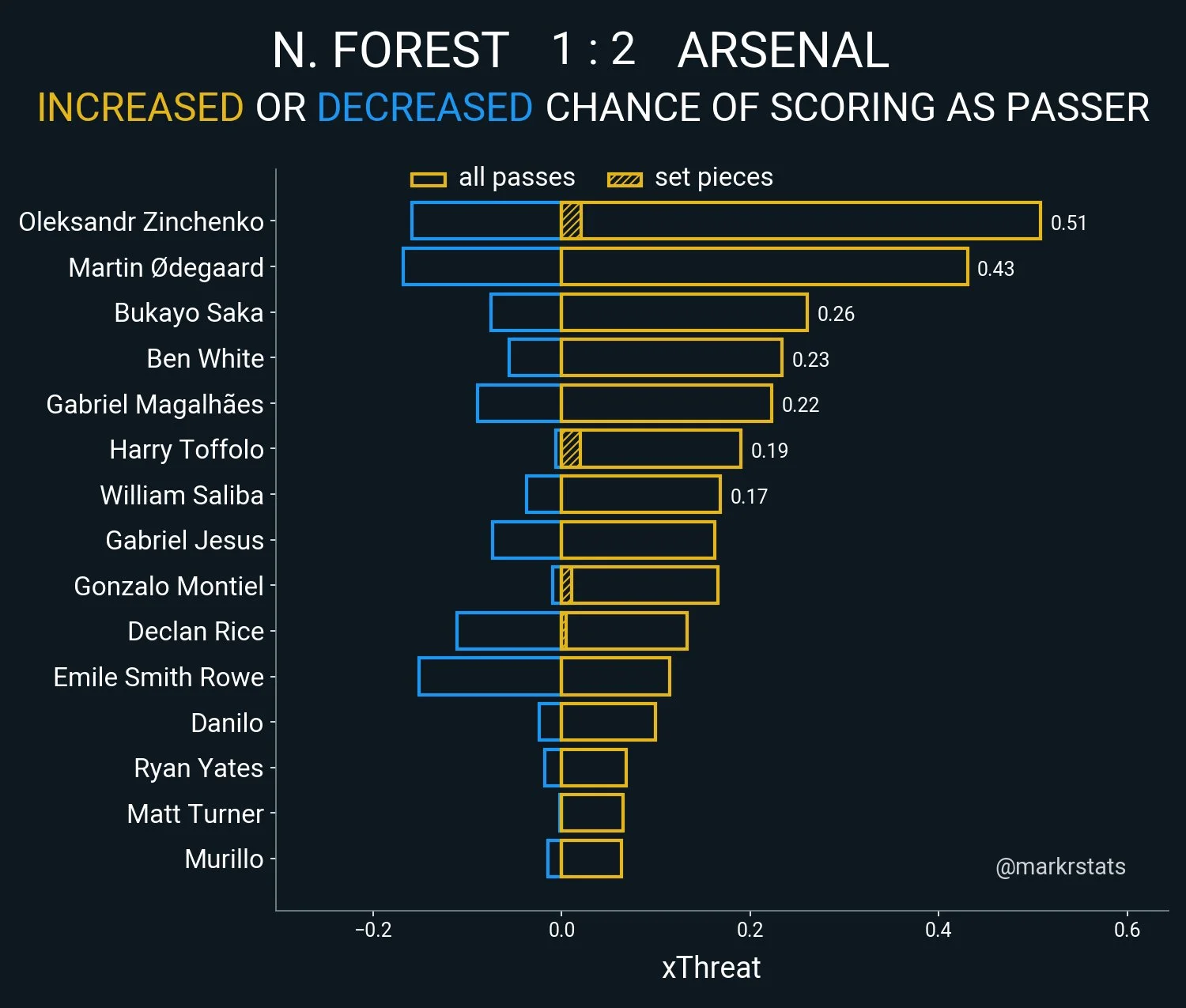Screen dimensions: 1186x1008
Task: Select the 0.51 value label
Action: click(1068, 223)
